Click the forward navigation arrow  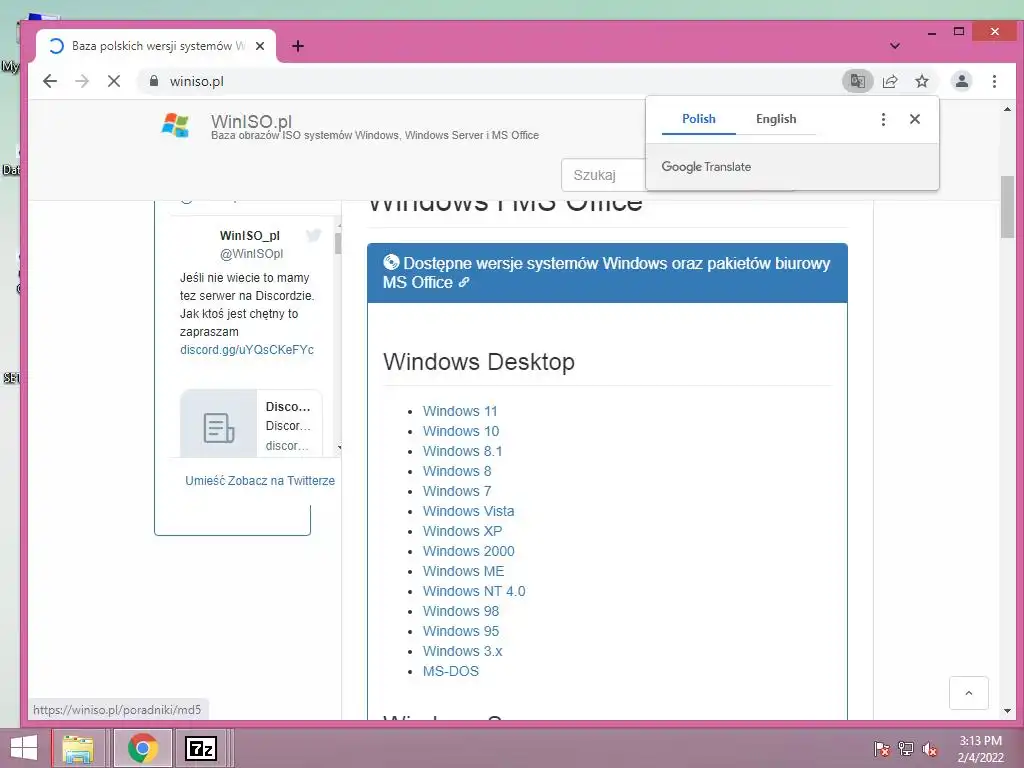(82, 81)
